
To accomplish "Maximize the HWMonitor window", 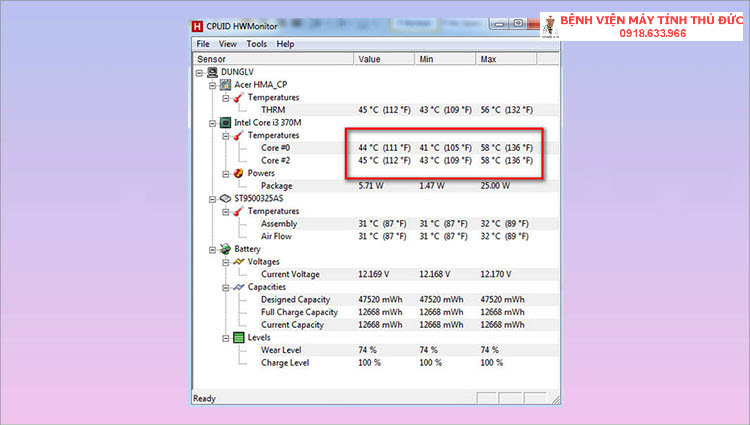I will (x=518, y=24).
